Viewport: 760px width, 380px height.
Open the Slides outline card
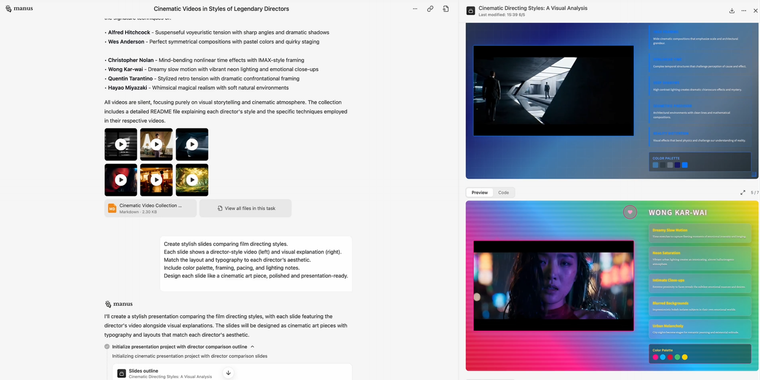[x=232, y=372]
